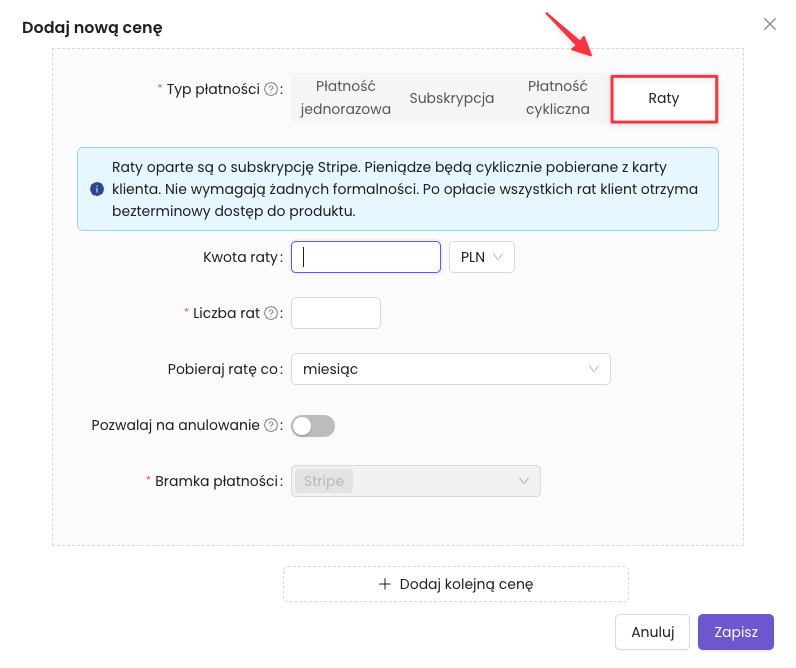Image resolution: width=796 pixels, height=668 pixels.
Task: Click the chevron arrow in miesiąc dropdown
Action: (594, 369)
